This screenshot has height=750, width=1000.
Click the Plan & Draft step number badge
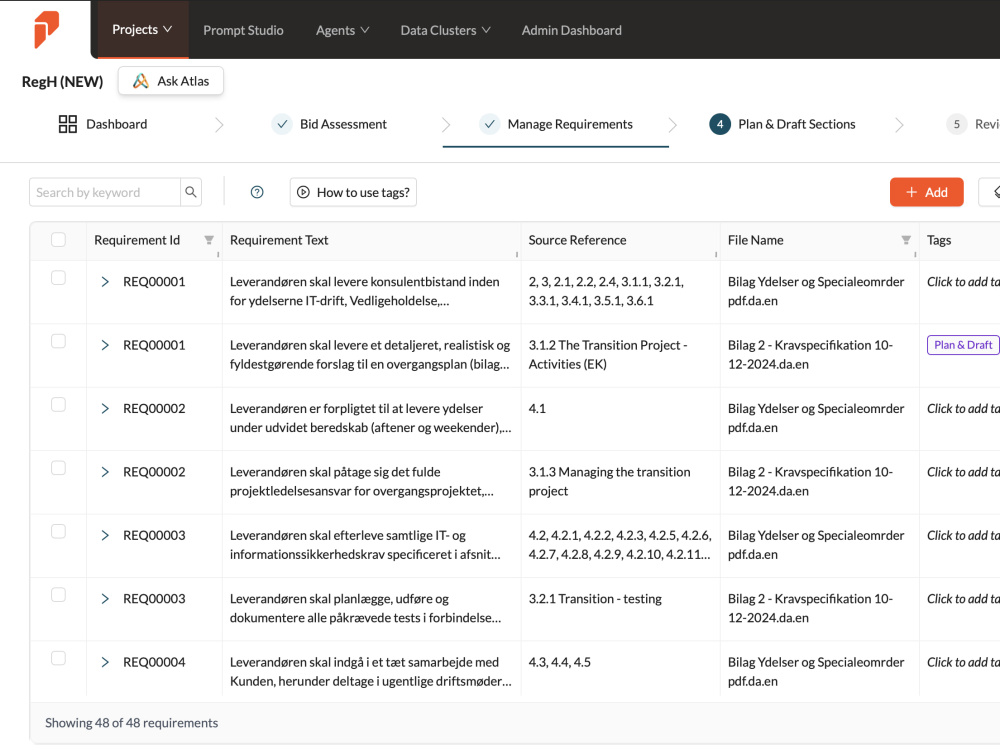point(720,124)
